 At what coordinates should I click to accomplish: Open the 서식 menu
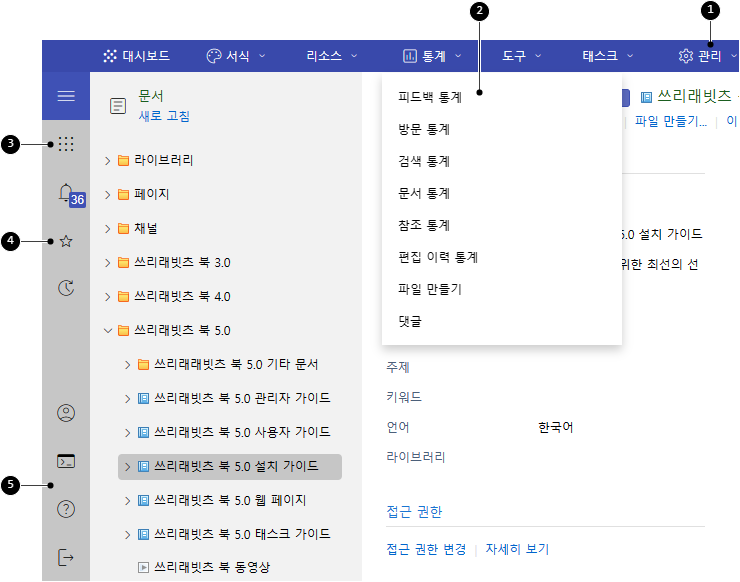(x=235, y=56)
